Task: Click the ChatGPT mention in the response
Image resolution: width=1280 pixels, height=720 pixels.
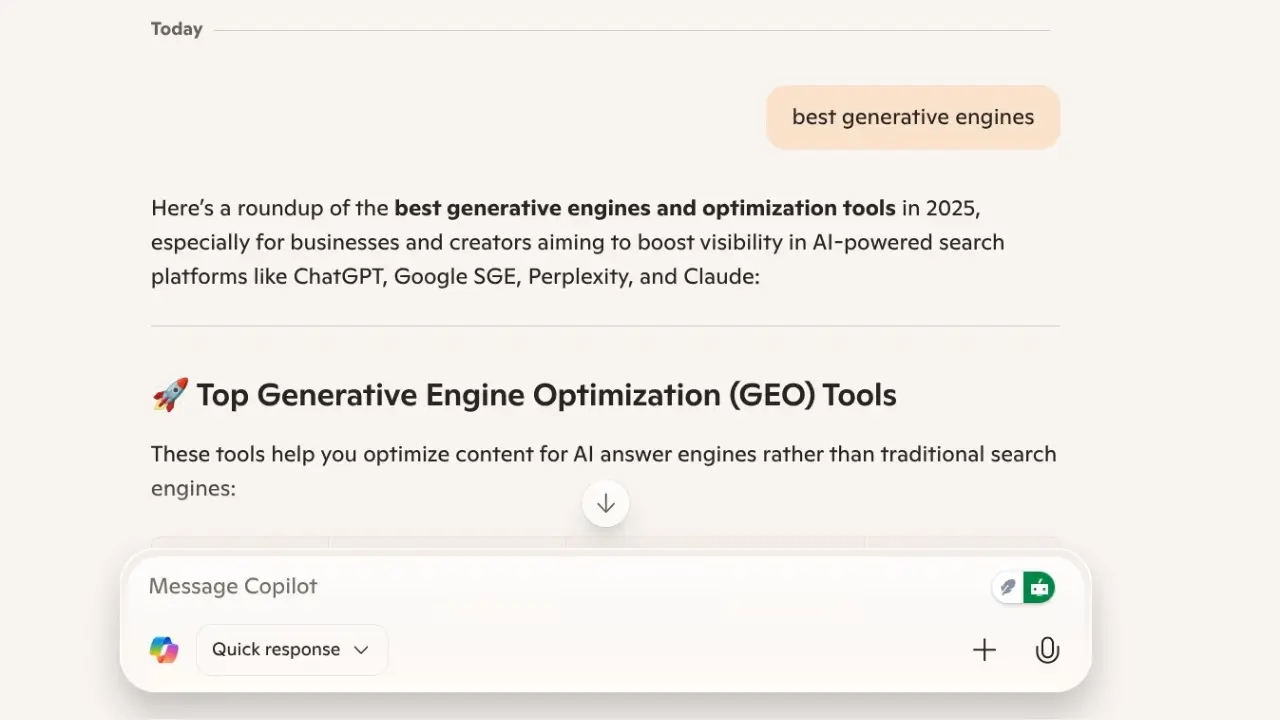Action: pyautogui.click(x=339, y=276)
